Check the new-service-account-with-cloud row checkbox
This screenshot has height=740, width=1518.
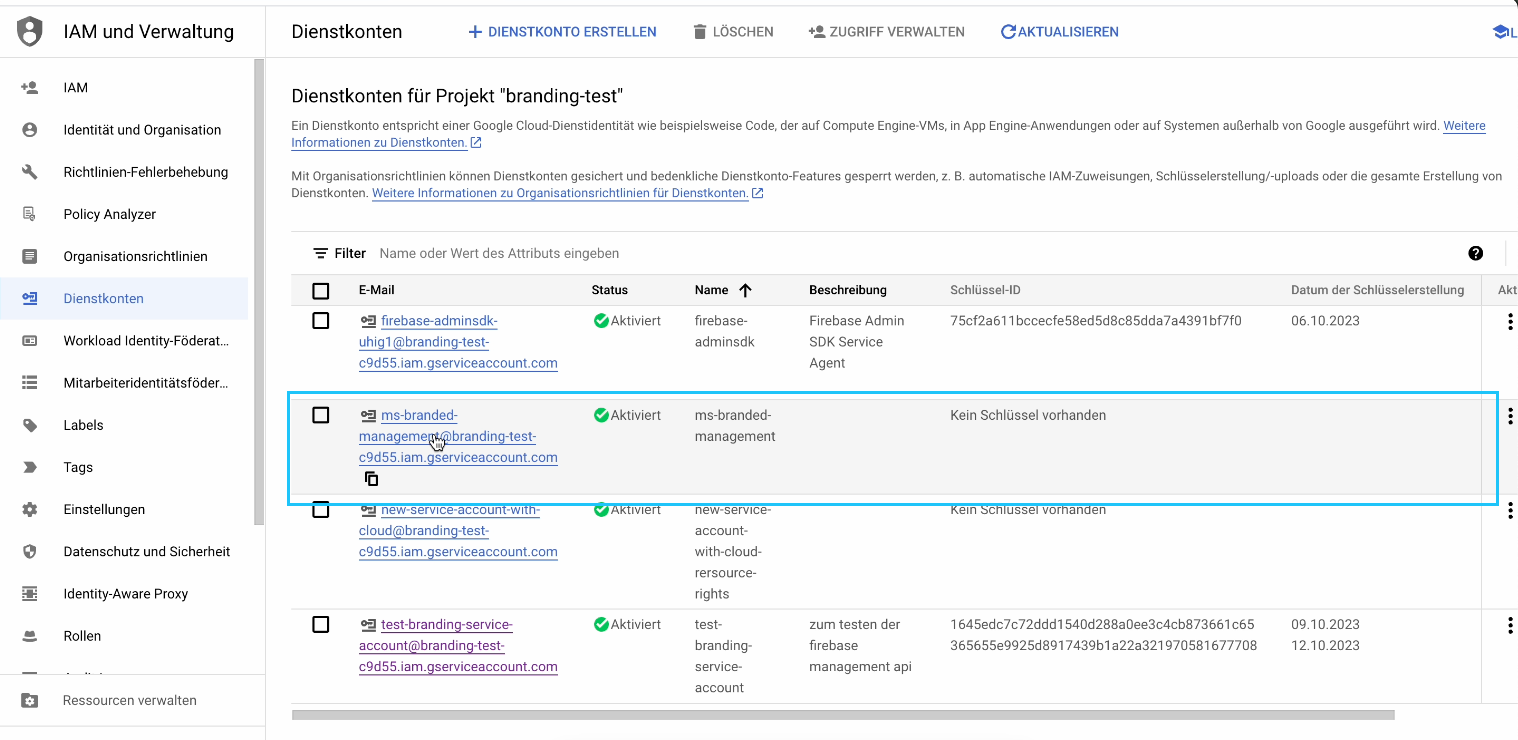point(320,510)
